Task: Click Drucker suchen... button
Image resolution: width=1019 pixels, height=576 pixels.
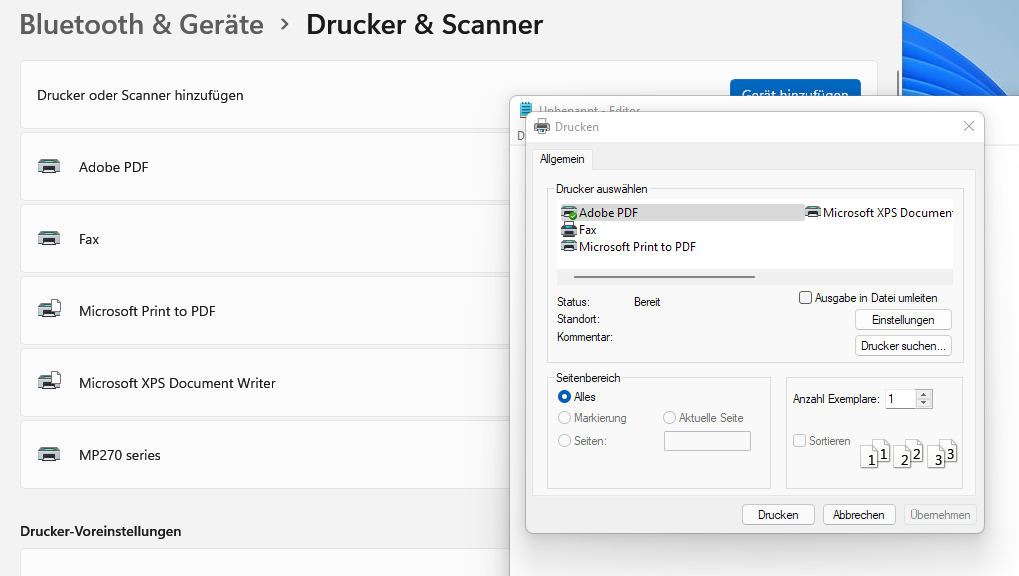Action: (x=903, y=346)
